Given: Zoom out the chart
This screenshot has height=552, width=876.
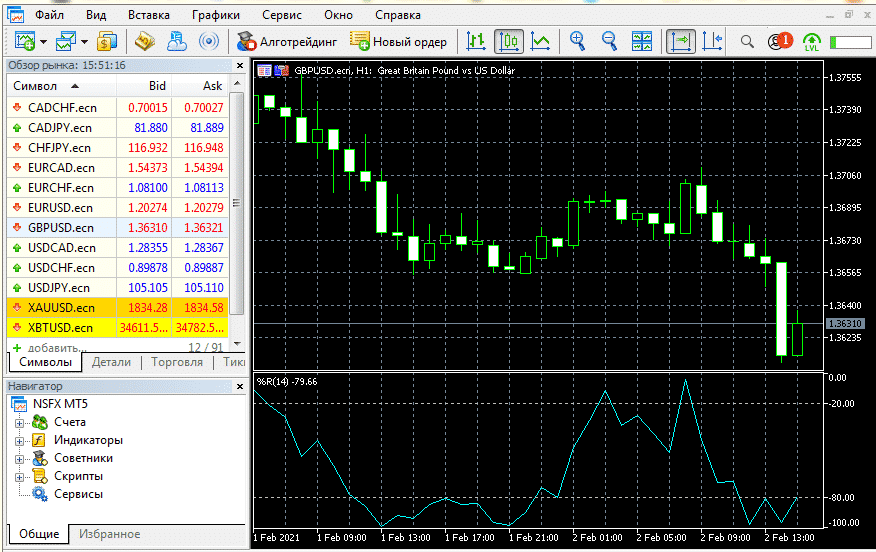Looking at the screenshot, I should (x=610, y=41).
